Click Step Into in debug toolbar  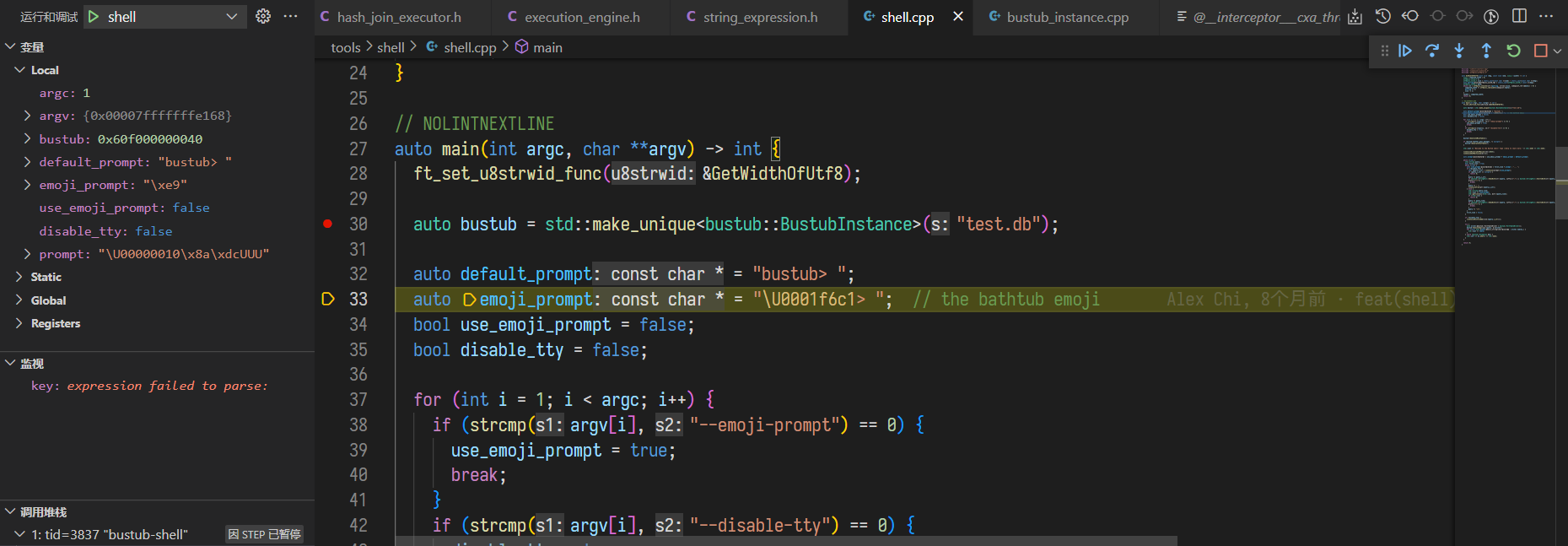[x=1459, y=51]
